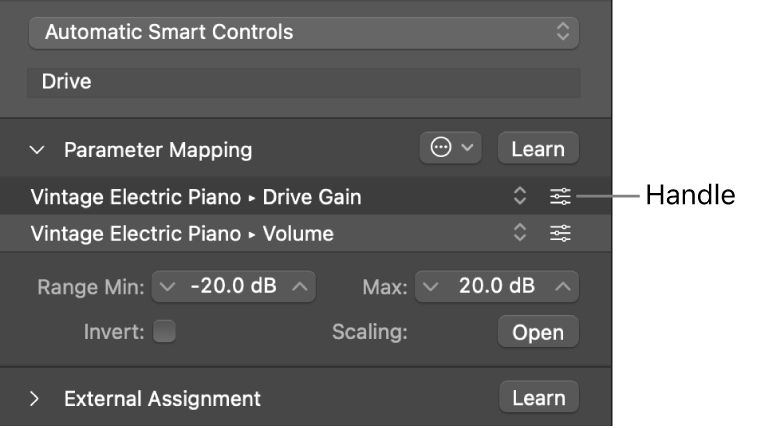Open the Drive Gain parameter popup arrows
The height and width of the screenshot is (428, 772).
(519, 197)
